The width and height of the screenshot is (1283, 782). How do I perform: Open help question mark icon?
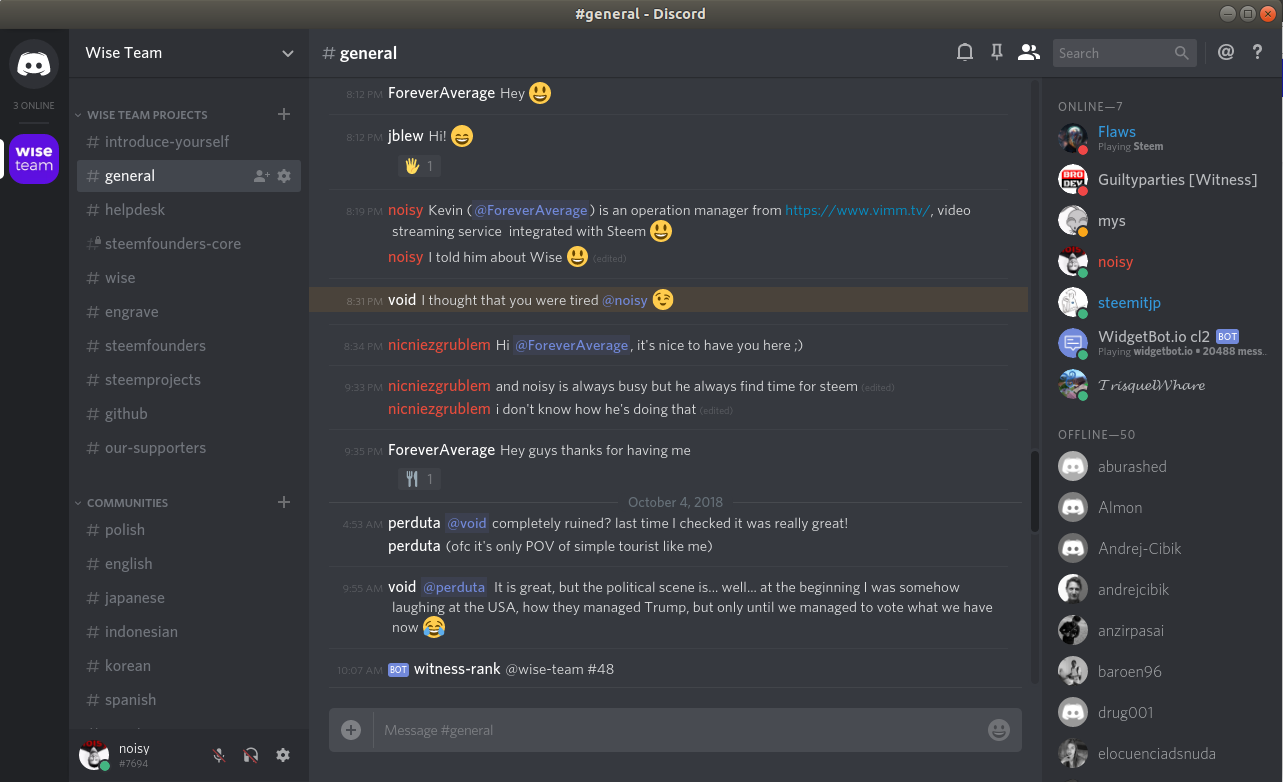(1258, 53)
